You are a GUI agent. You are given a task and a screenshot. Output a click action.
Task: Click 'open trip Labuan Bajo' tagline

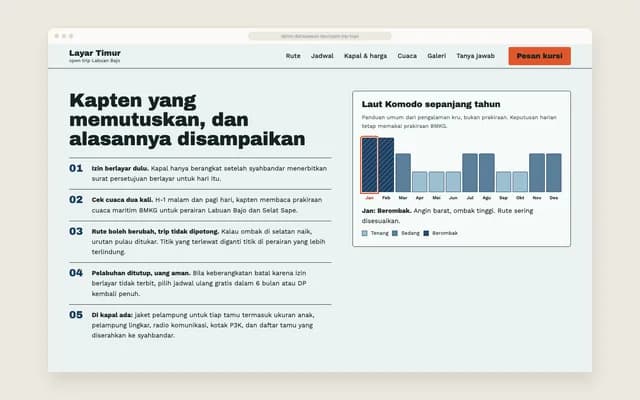pyautogui.click(x=94, y=61)
